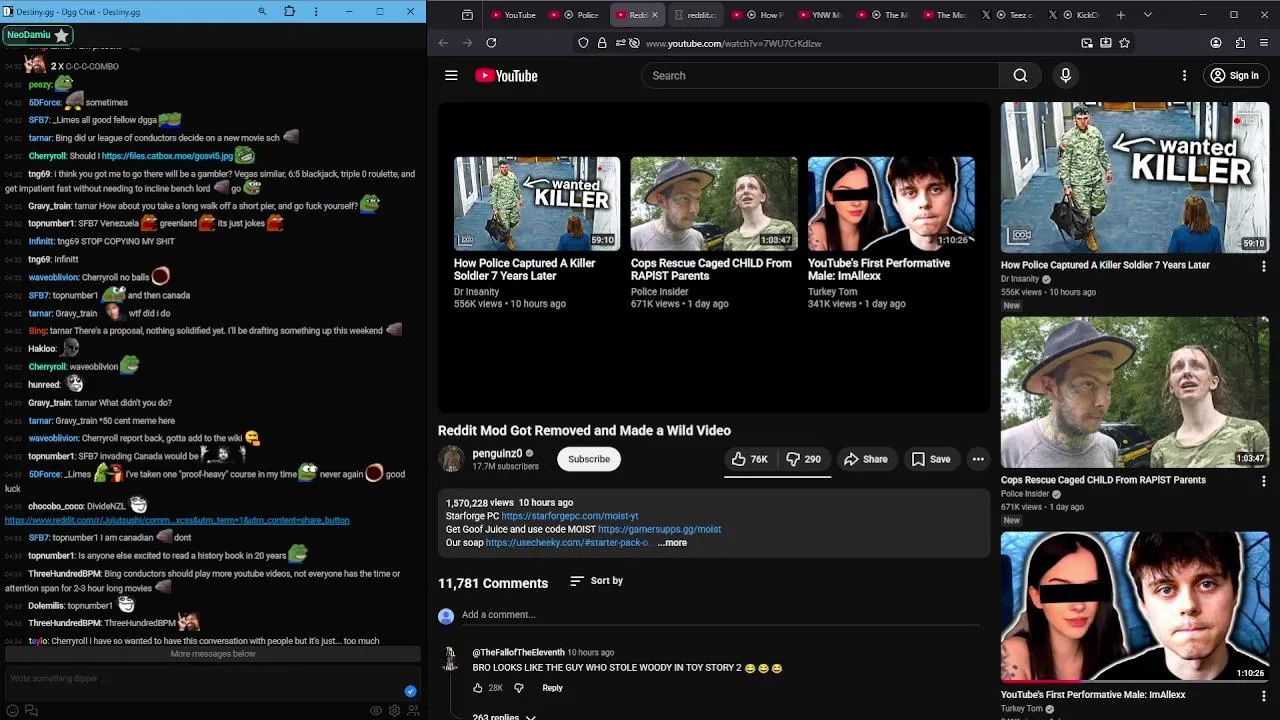Open chat settings gear in Destiny.gg
This screenshot has height=720, width=1280.
pyautogui.click(x=394, y=711)
